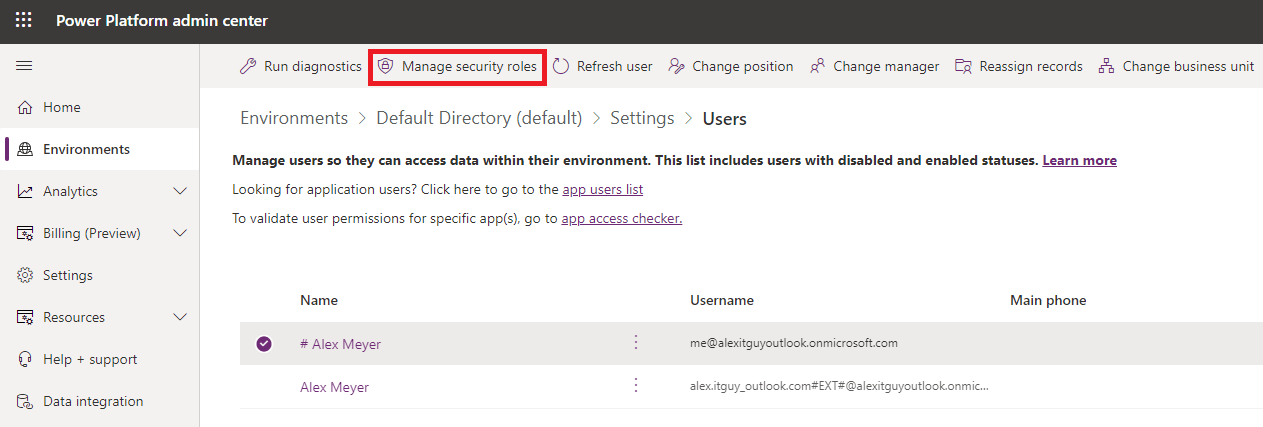Open the Learn more link
The image size is (1263, 427).
pyautogui.click(x=1080, y=160)
